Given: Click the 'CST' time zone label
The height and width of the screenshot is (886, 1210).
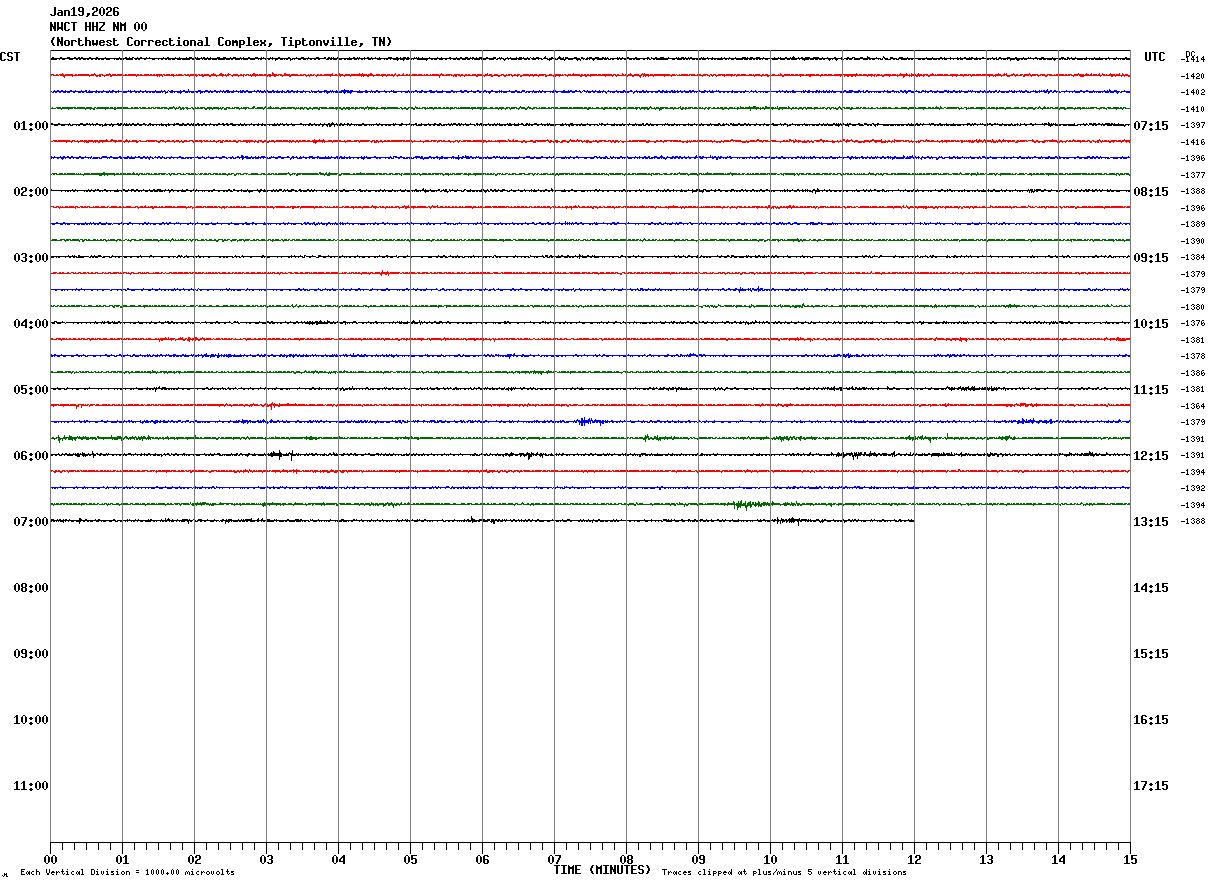Looking at the screenshot, I should coord(10,57).
